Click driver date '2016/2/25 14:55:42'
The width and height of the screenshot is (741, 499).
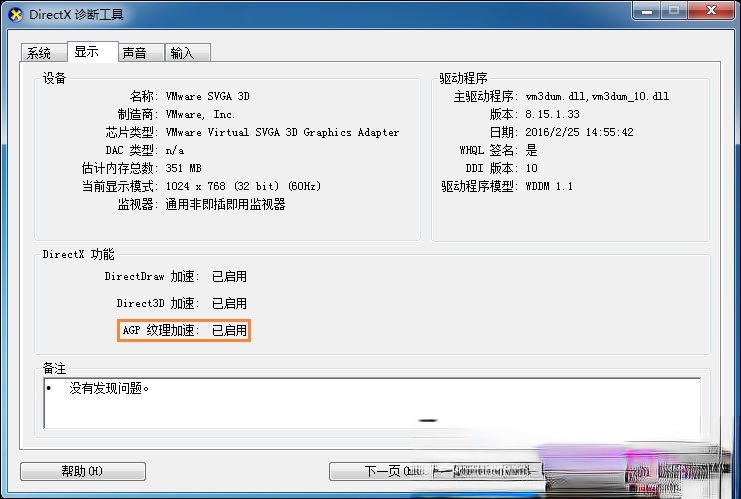(x=579, y=132)
